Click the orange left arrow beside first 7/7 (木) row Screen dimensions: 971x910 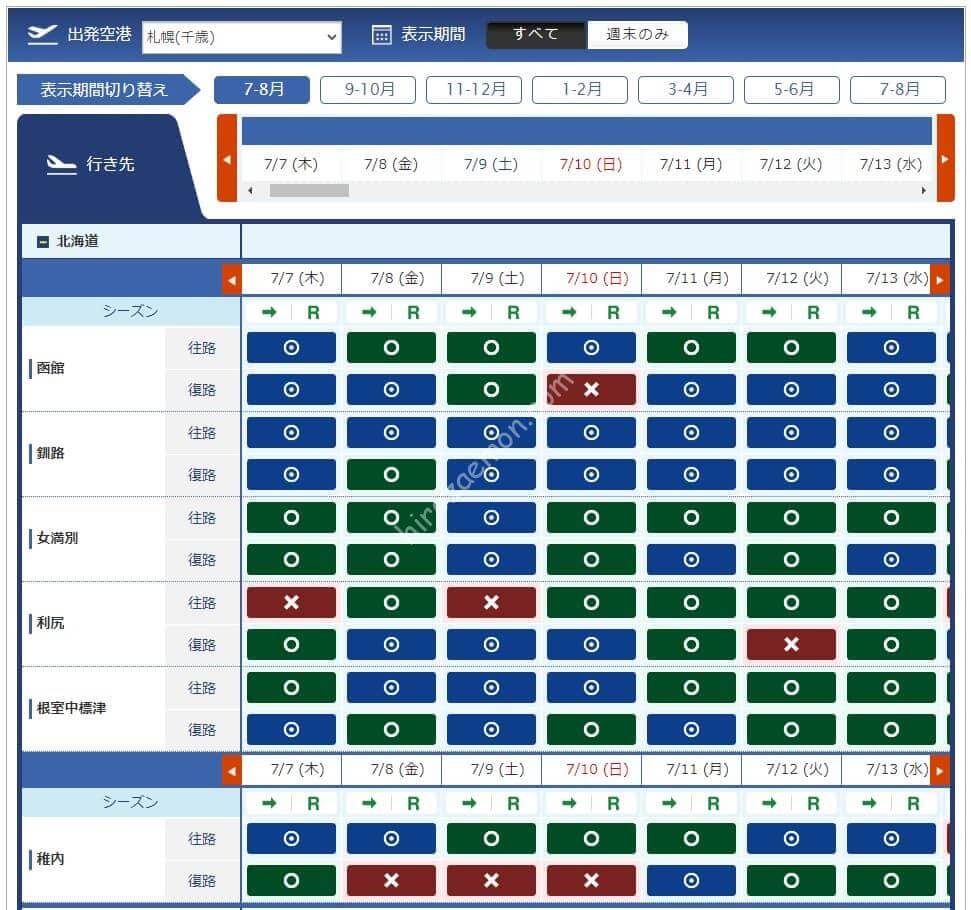[232, 280]
